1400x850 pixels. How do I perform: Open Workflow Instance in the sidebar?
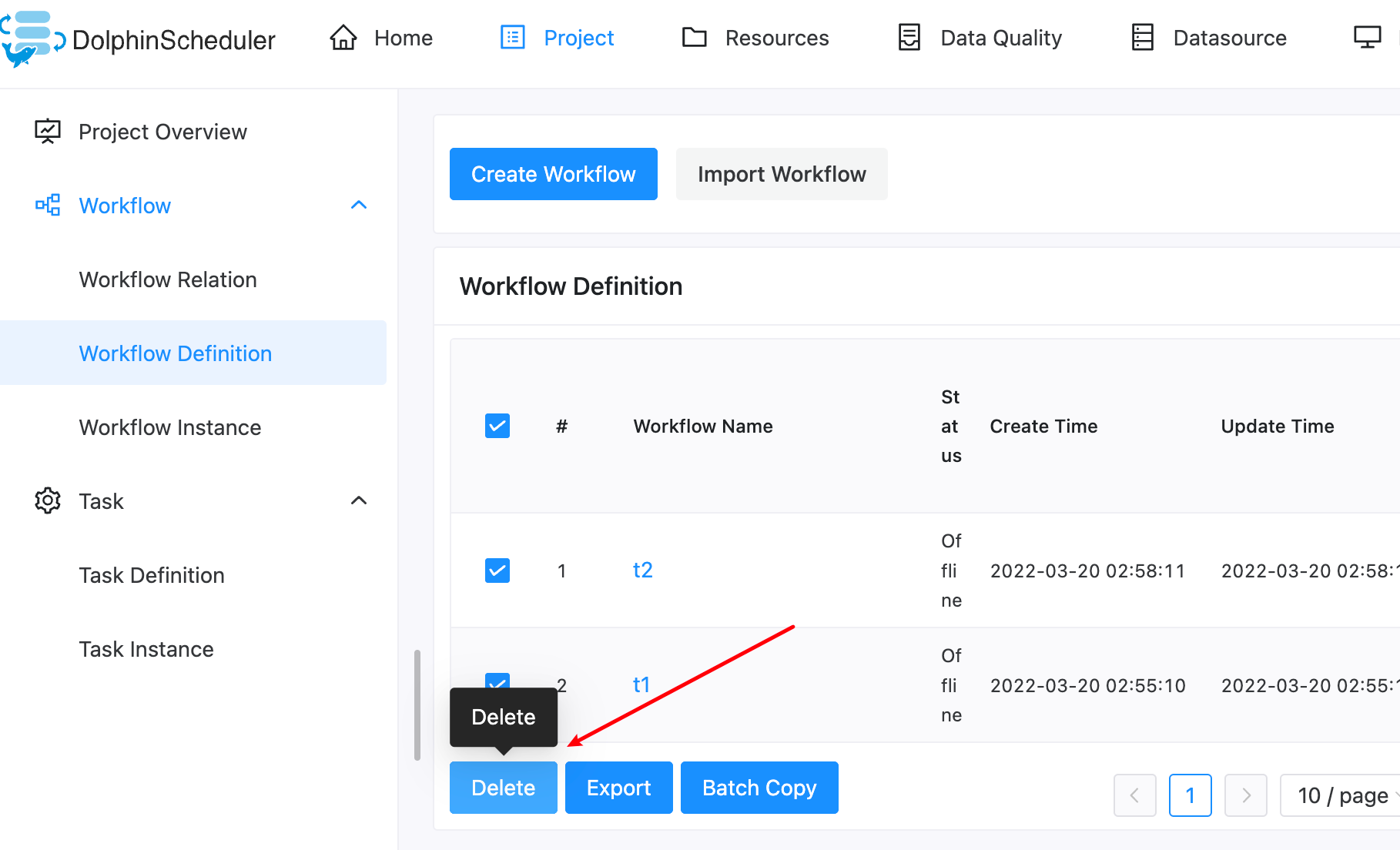pyautogui.click(x=170, y=427)
